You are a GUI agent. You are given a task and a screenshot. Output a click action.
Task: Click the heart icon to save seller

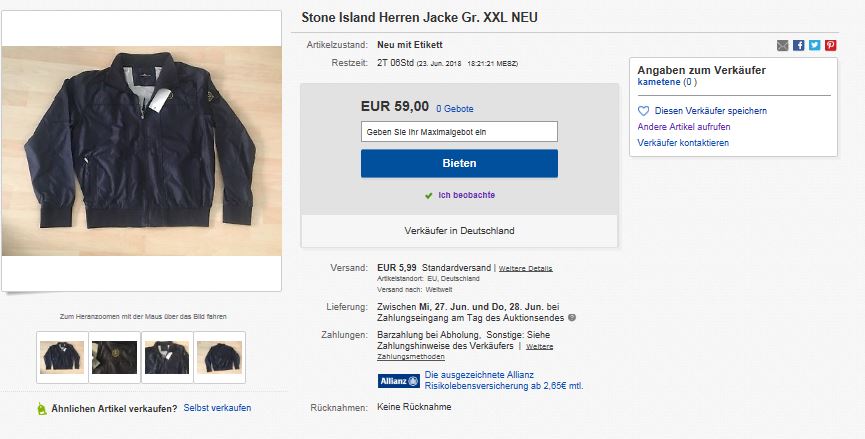[x=644, y=111]
